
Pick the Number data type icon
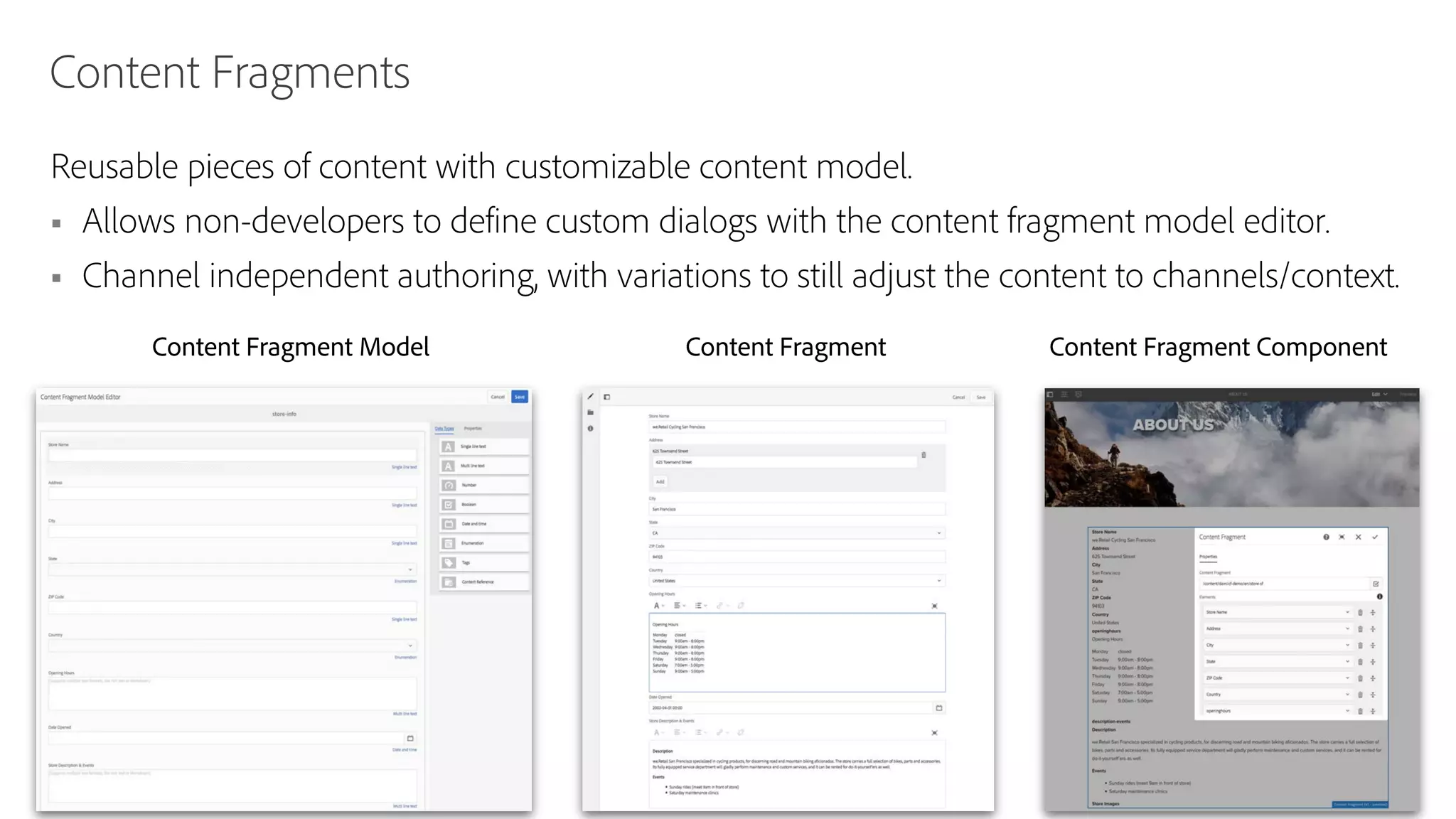(x=449, y=485)
